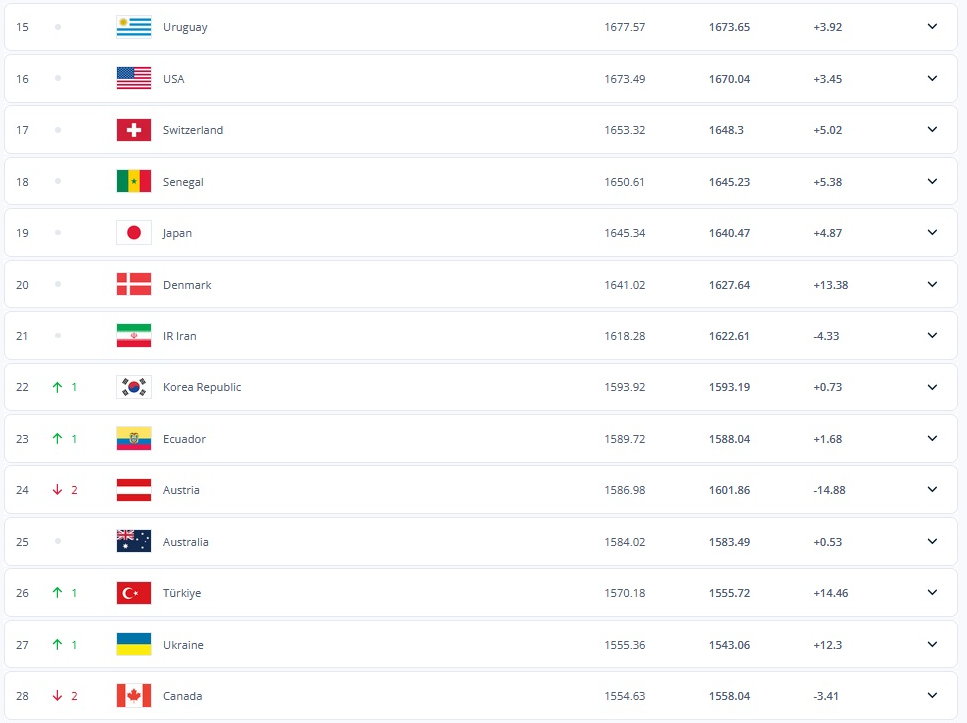
Task: Click the Switzerland flag icon
Action: [x=133, y=130]
